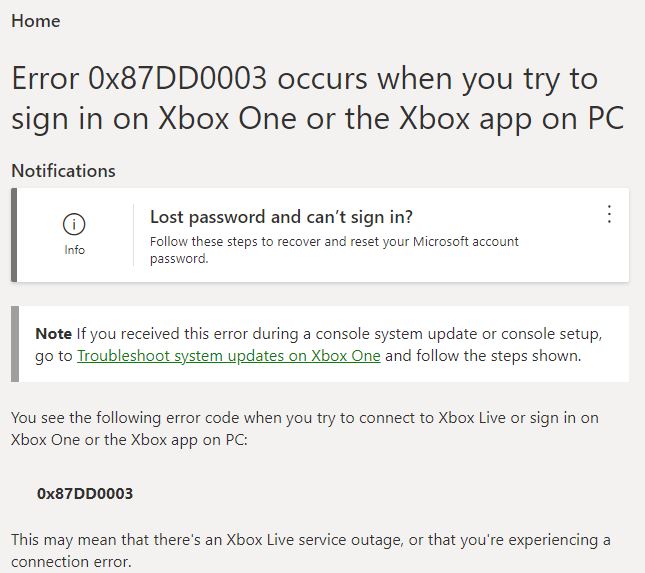Click the main Error 0x87DD0003 page heading
This screenshot has width=645, height=573.
click(x=318, y=99)
